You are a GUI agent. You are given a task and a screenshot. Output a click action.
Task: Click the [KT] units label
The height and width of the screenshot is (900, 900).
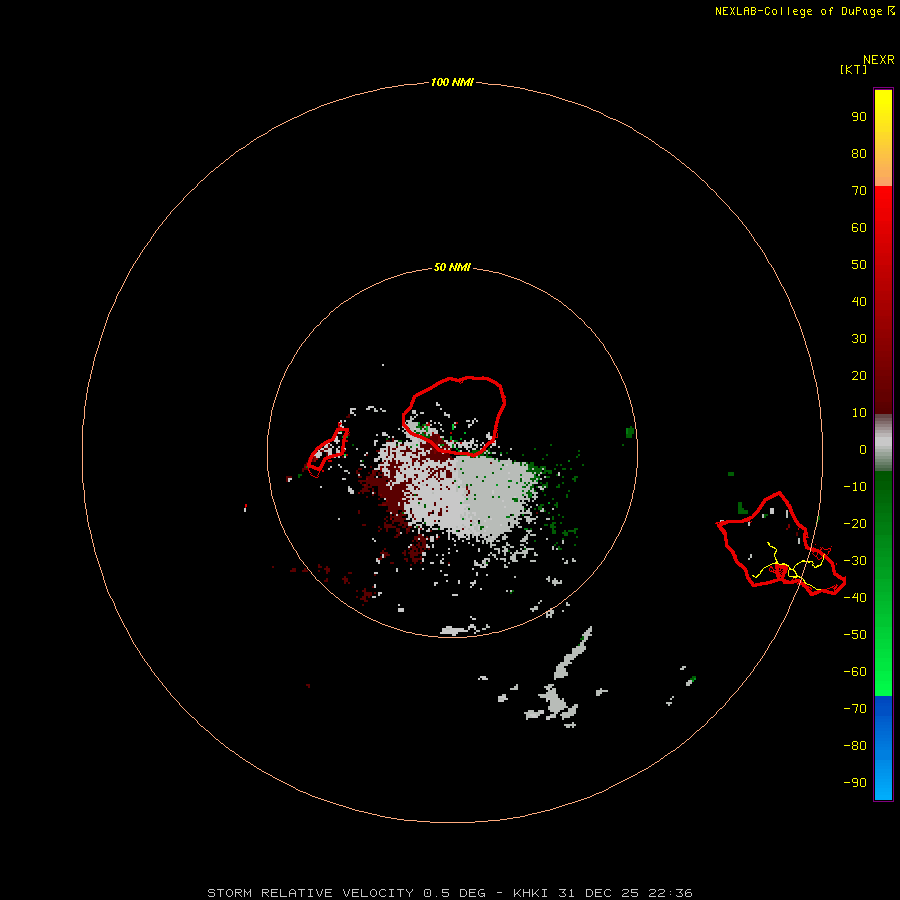tap(853, 69)
